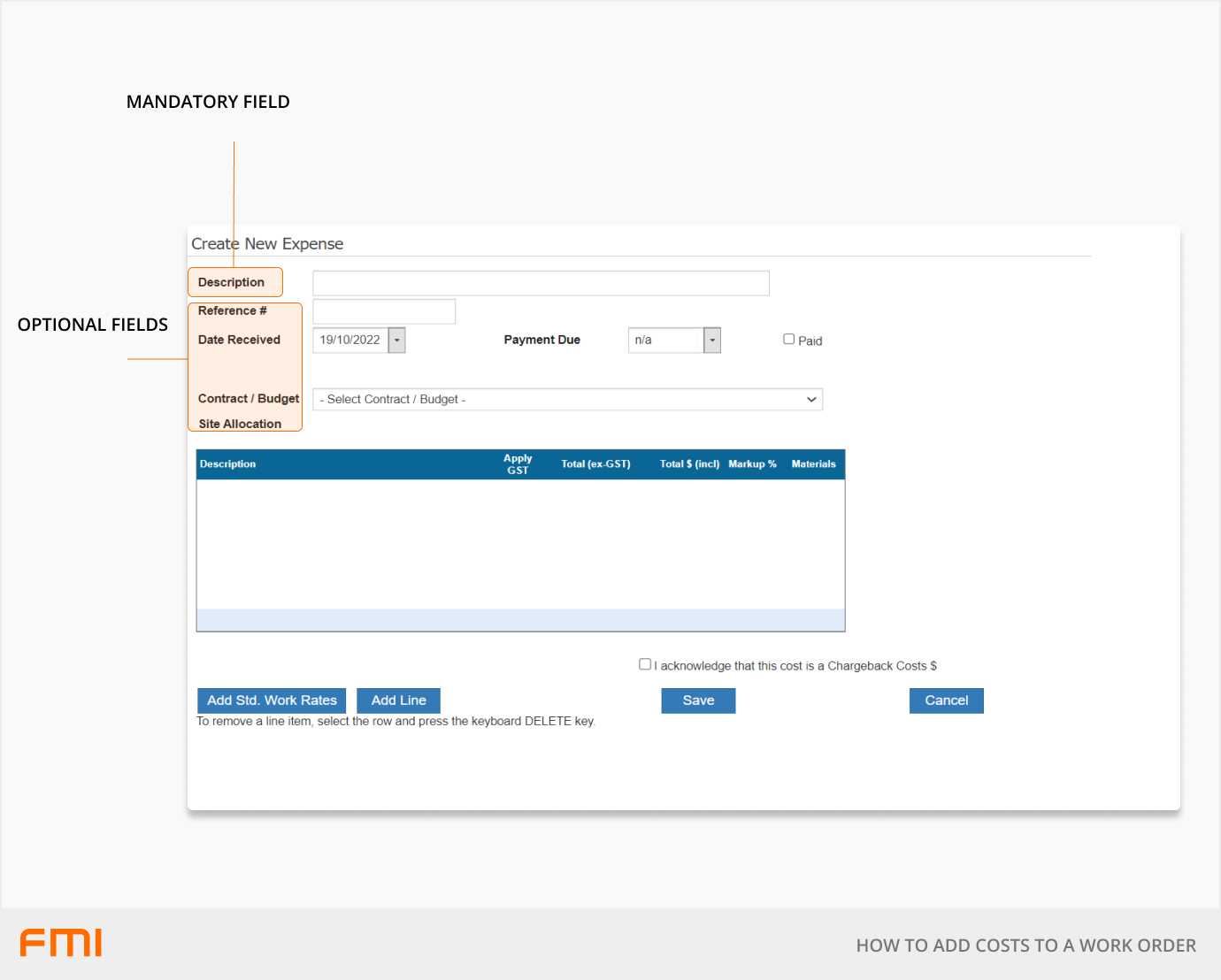The height and width of the screenshot is (980, 1221).
Task: Click the Apply GST column header
Action: (518, 464)
